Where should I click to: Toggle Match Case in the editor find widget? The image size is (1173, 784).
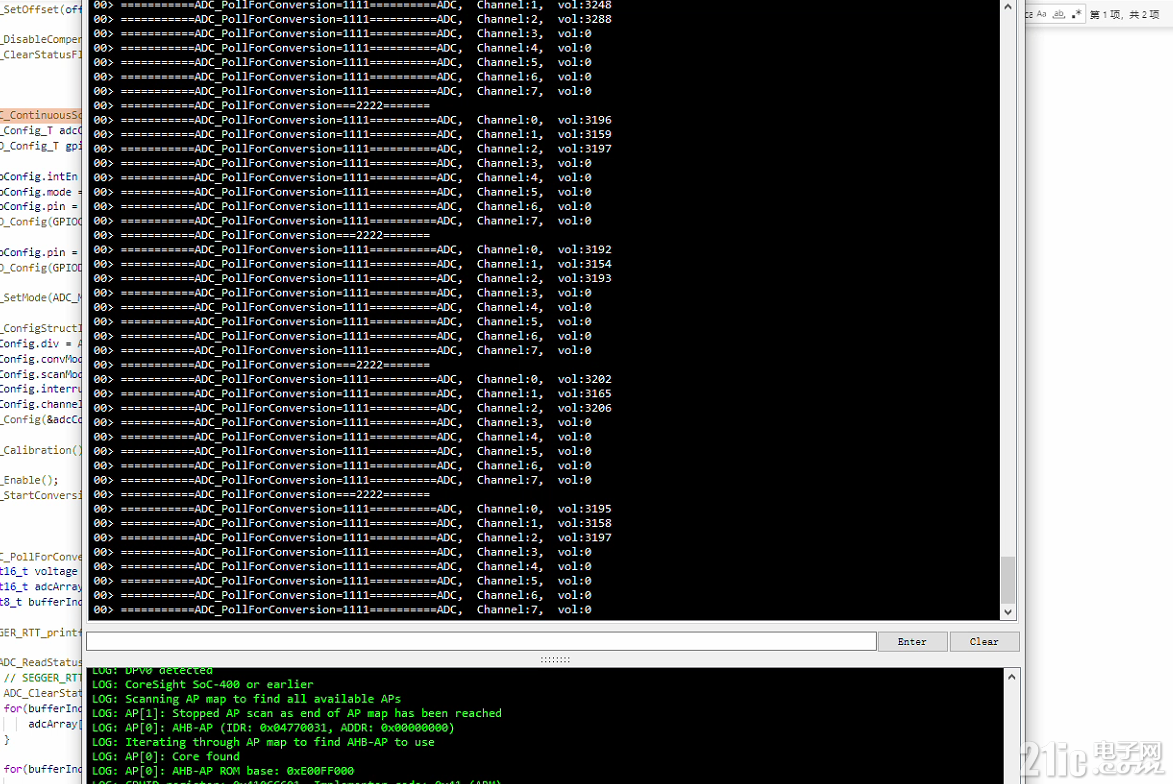[1041, 14]
